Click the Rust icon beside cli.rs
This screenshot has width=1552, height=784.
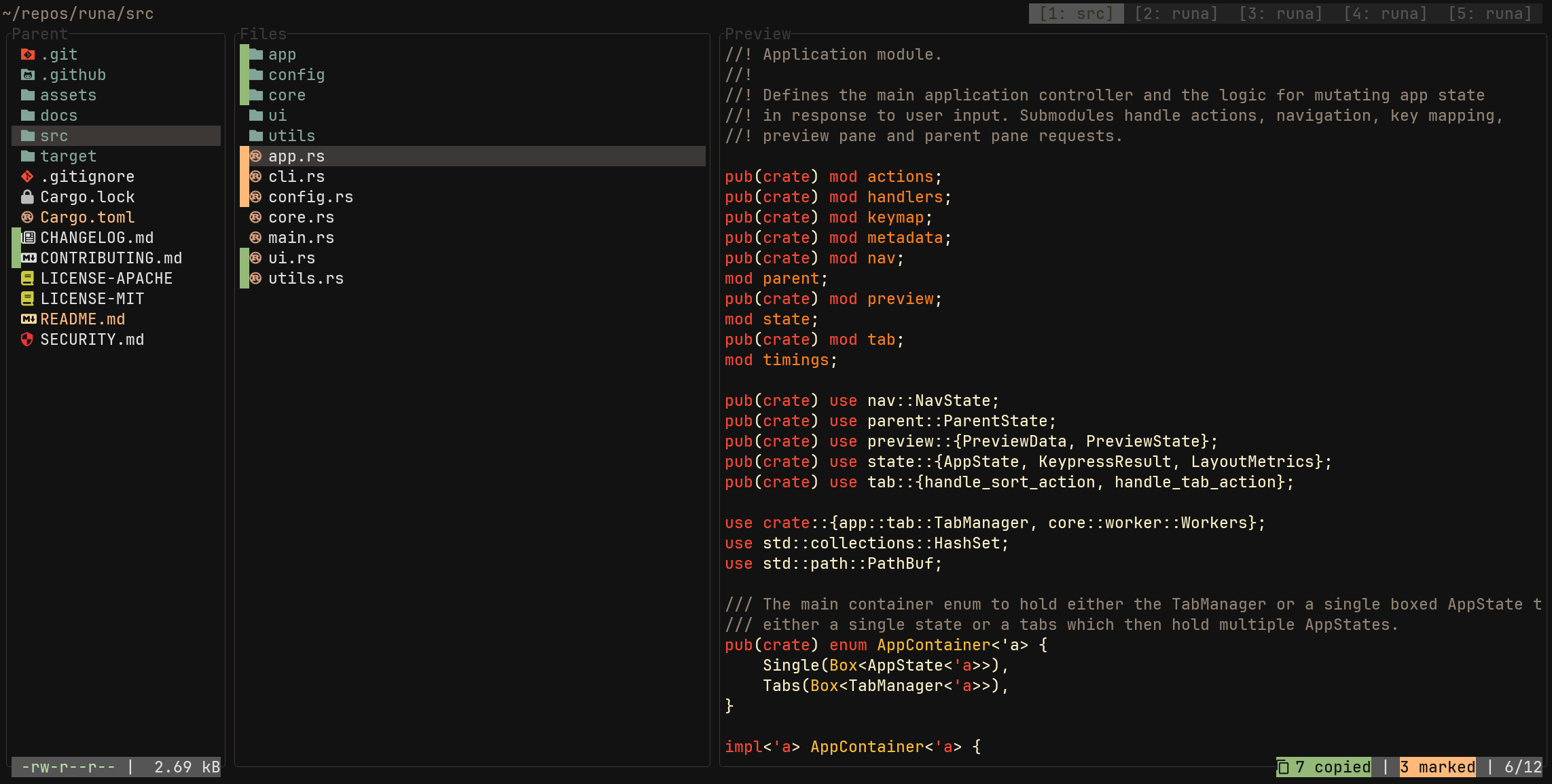click(256, 176)
